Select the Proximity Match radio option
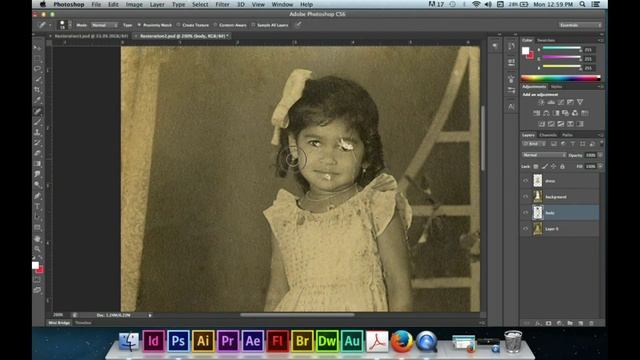640x360 pixels. (x=139, y=25)
